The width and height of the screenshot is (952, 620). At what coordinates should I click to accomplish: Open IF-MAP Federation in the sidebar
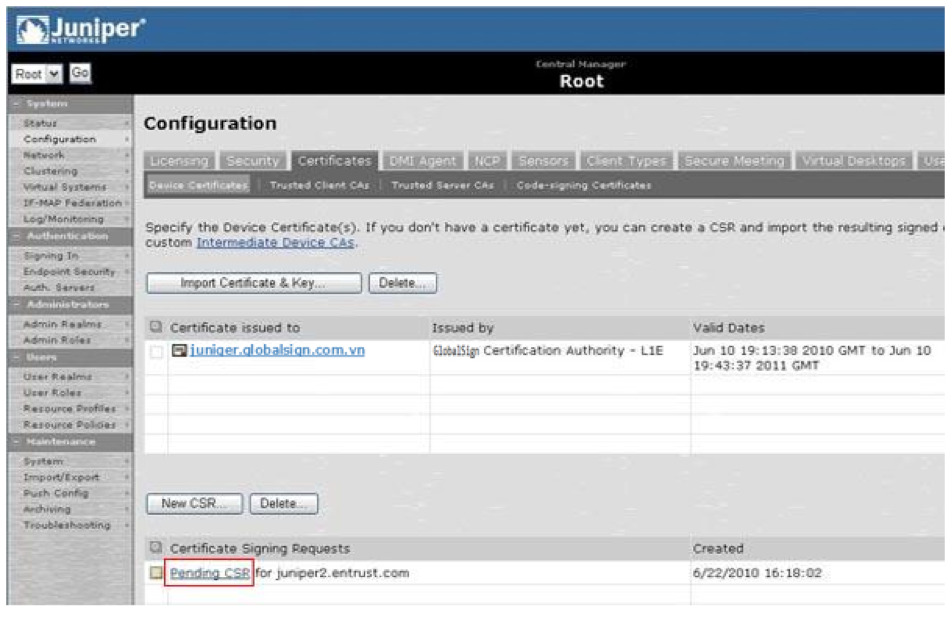point(72,203)
